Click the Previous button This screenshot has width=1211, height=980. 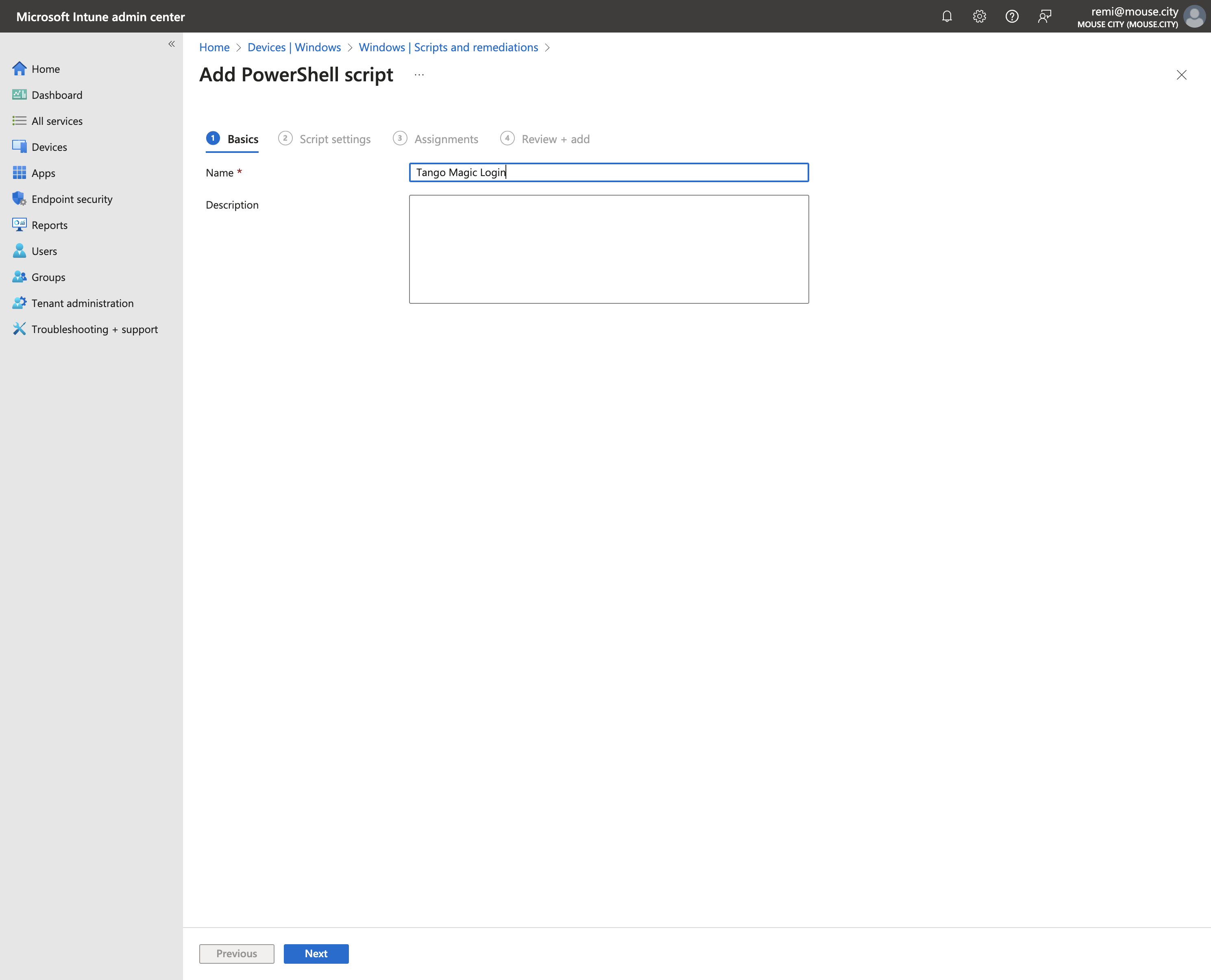(237, 954)
